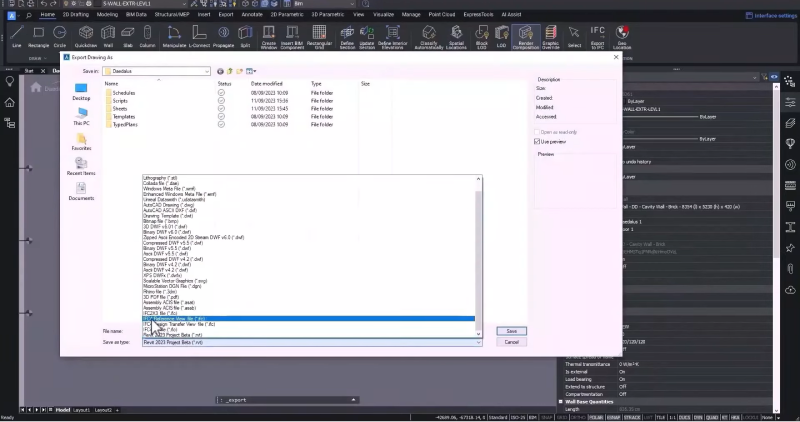Select the Rectangle draw tool
This screenshot has height=422, width=800.
pyautogui.click(x=38, y=37)
